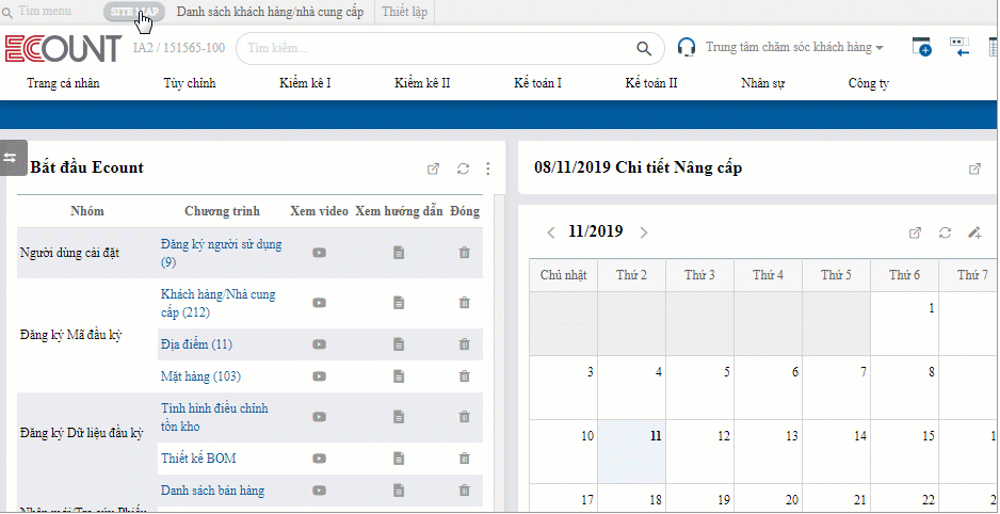The height and width of the screenshot is (514, 1000).
Task: Click the message arrow icon in header
Action: tap(960, 47)
